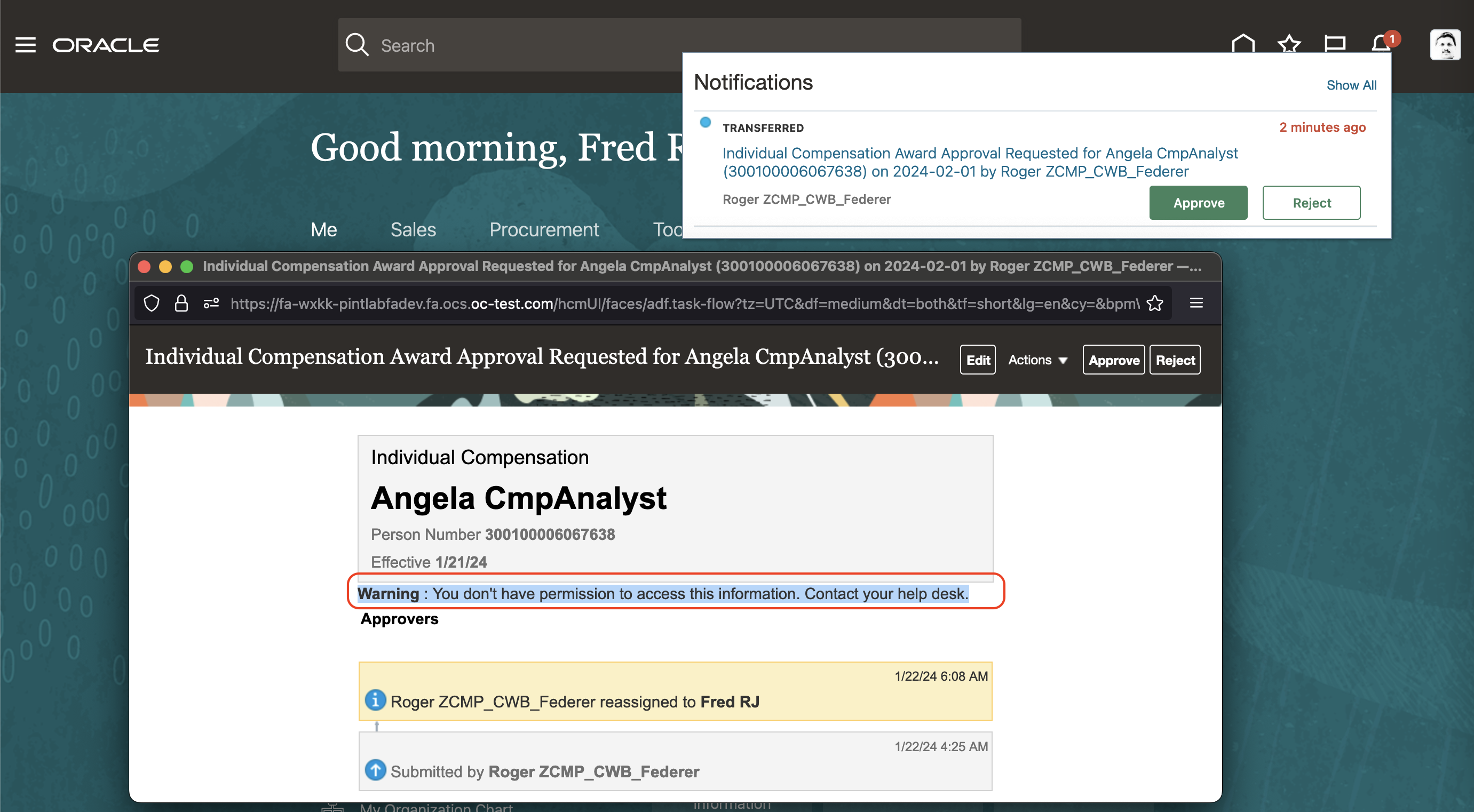Screen dimensions: 1474x812
Task: Click the Watchlist flag icon
Action: coord(1334,43)
